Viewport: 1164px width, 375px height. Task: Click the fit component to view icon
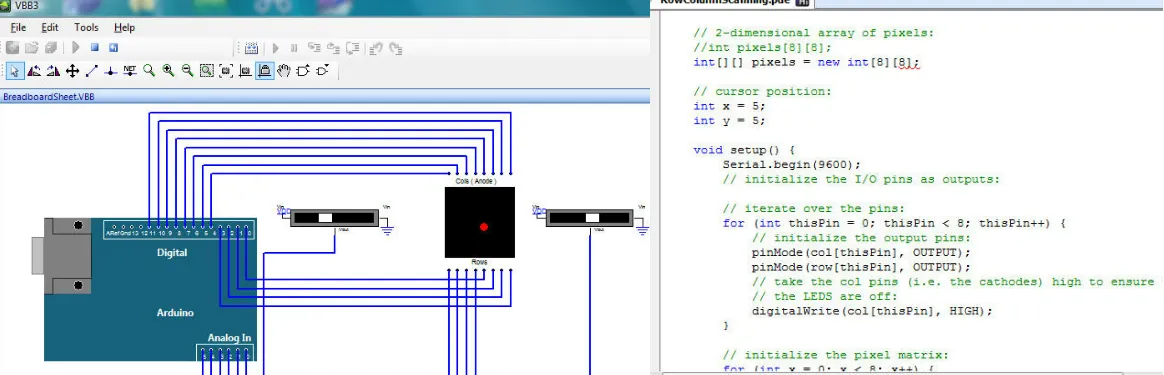tap(226, 71)
